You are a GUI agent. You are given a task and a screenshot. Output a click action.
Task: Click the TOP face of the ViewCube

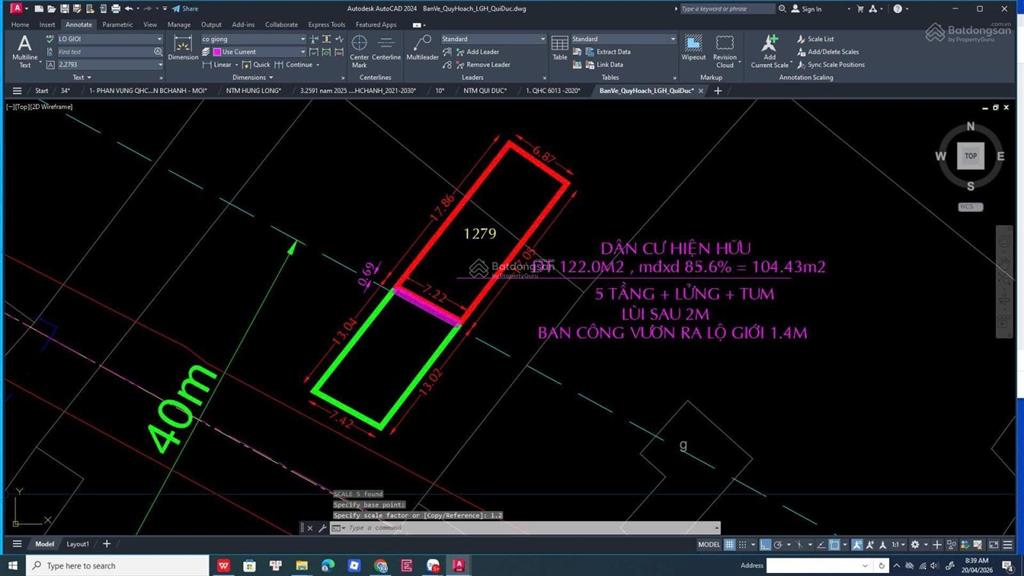click(x=970, y=155)
